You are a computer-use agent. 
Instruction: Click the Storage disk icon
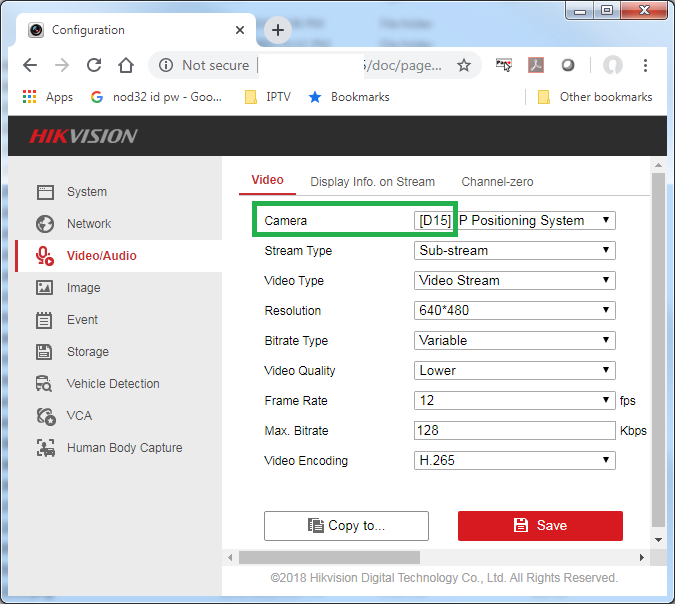[x=45, y=352]
